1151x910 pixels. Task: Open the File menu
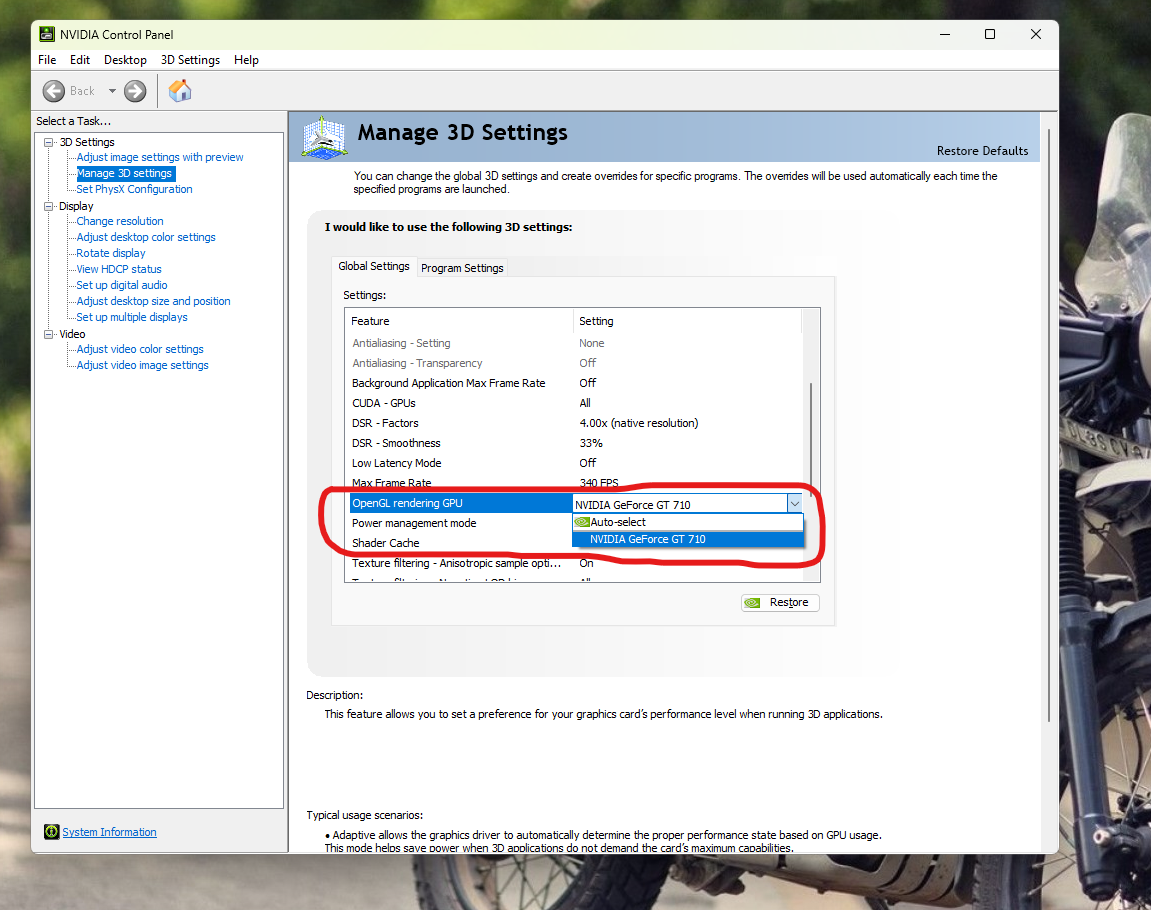[x=46, y=59]
